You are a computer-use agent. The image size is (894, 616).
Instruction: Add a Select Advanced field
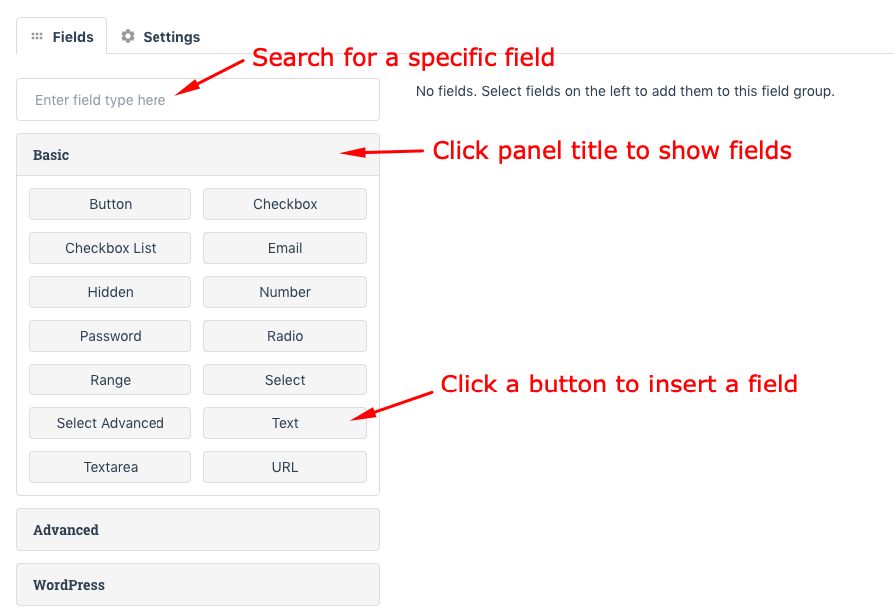pos(109,423)
